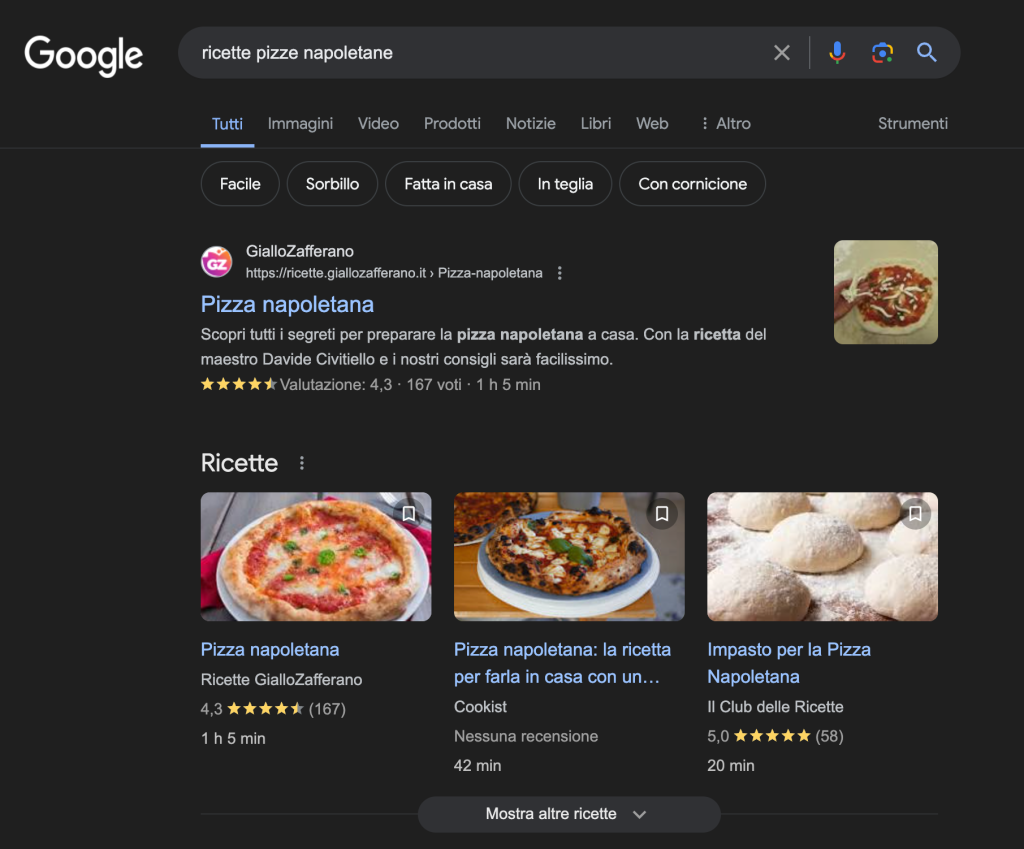Open the Prodotti tab
This screenshot has height=849, width=1024.
452,123
